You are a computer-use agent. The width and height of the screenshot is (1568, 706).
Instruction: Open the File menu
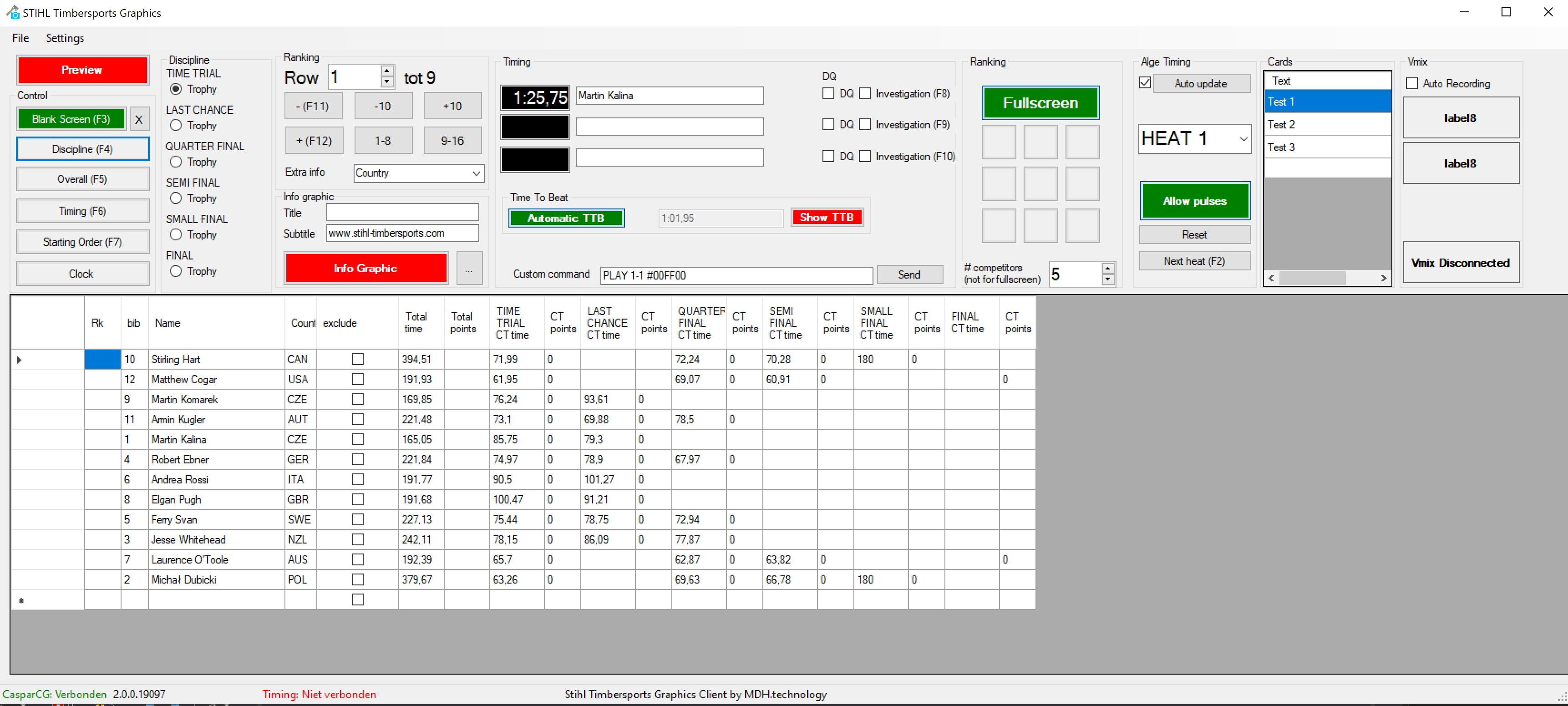coord(20,38)
